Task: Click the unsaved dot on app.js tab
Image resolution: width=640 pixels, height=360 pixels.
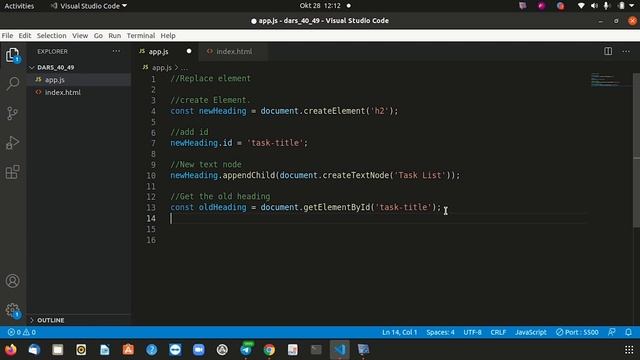Action: click(x=189, y=51)
